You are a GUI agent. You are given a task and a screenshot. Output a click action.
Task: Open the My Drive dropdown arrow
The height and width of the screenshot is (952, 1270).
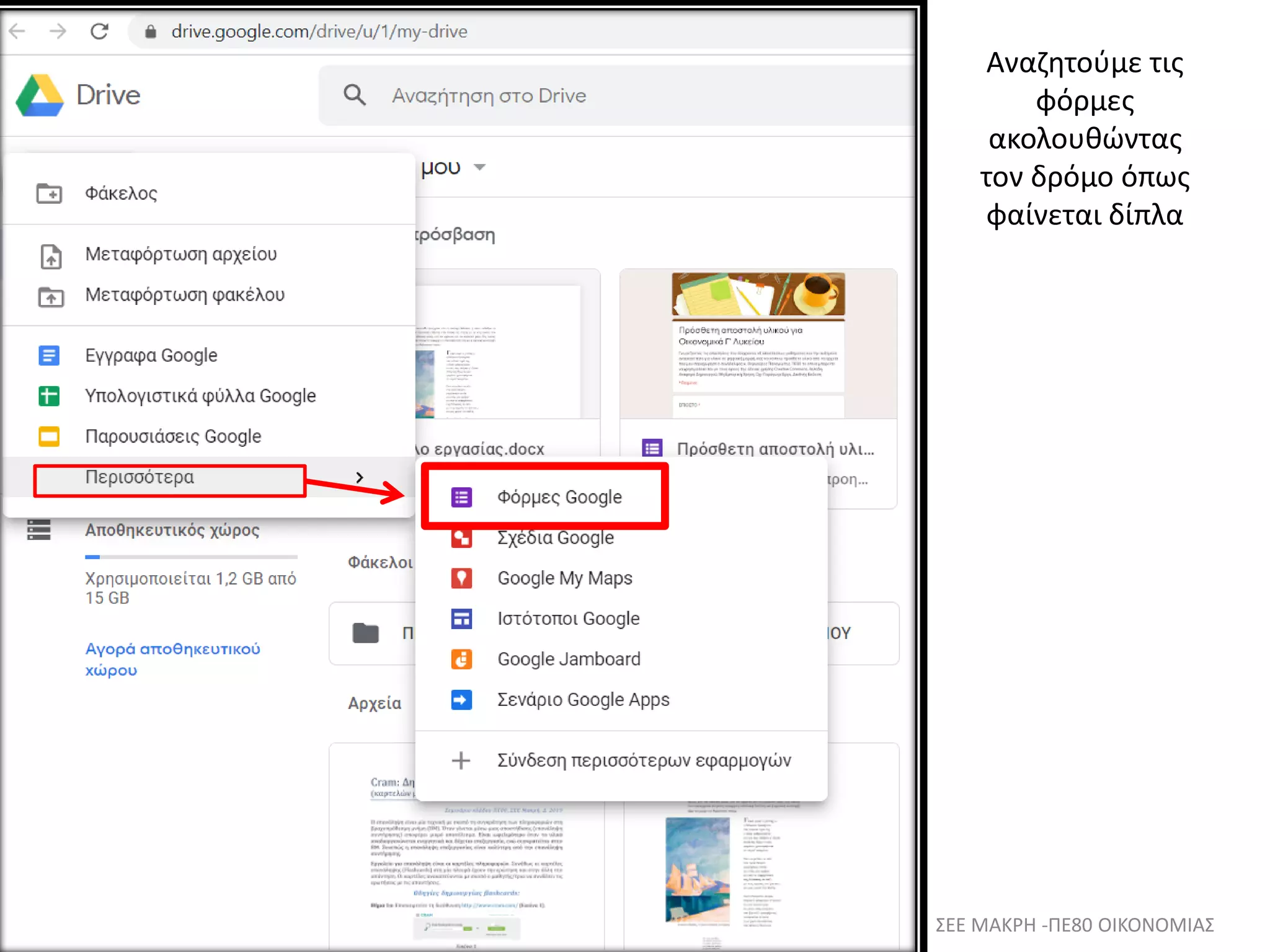479,167
